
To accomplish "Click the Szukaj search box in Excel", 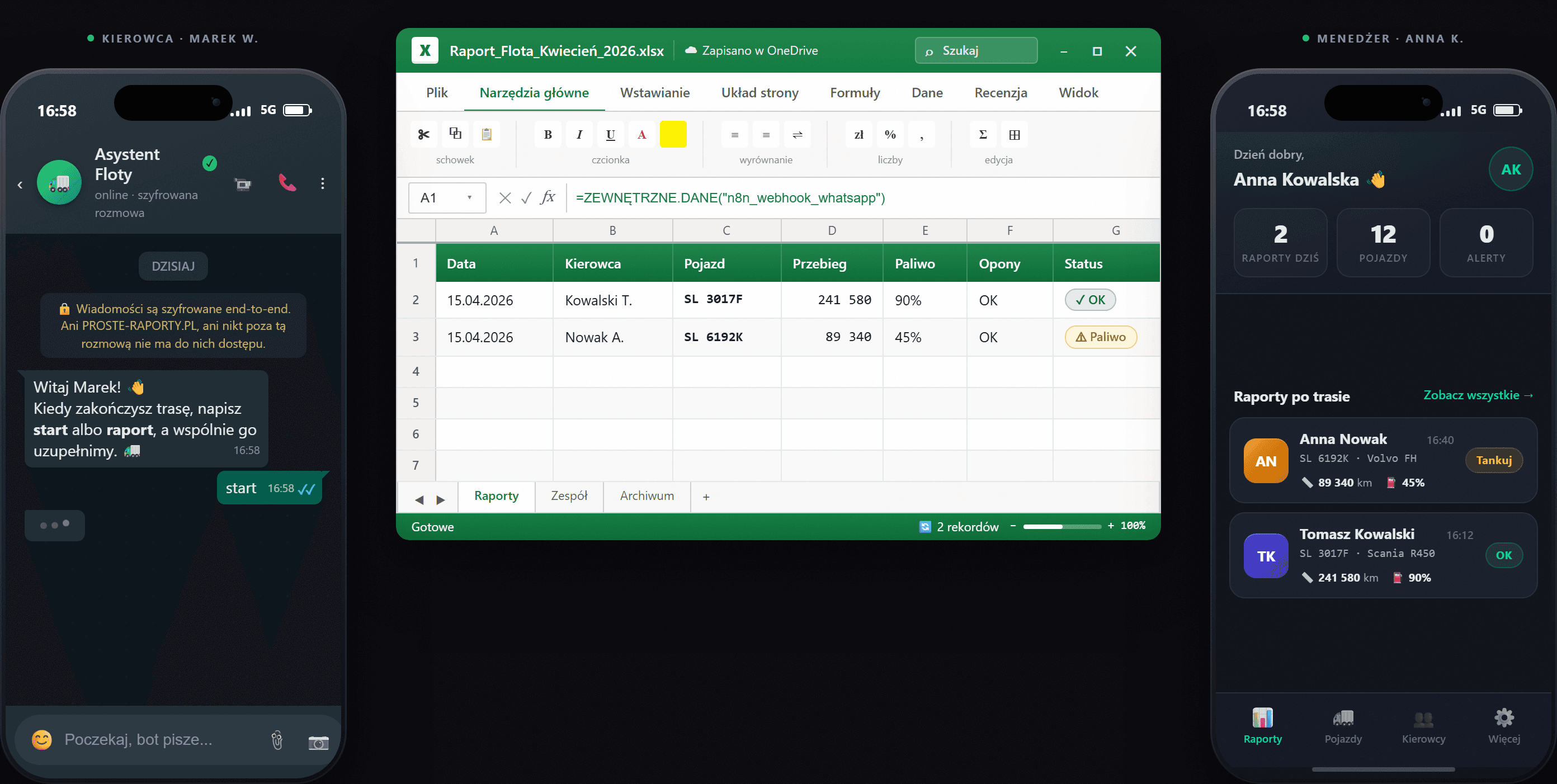I will [976, 50].
